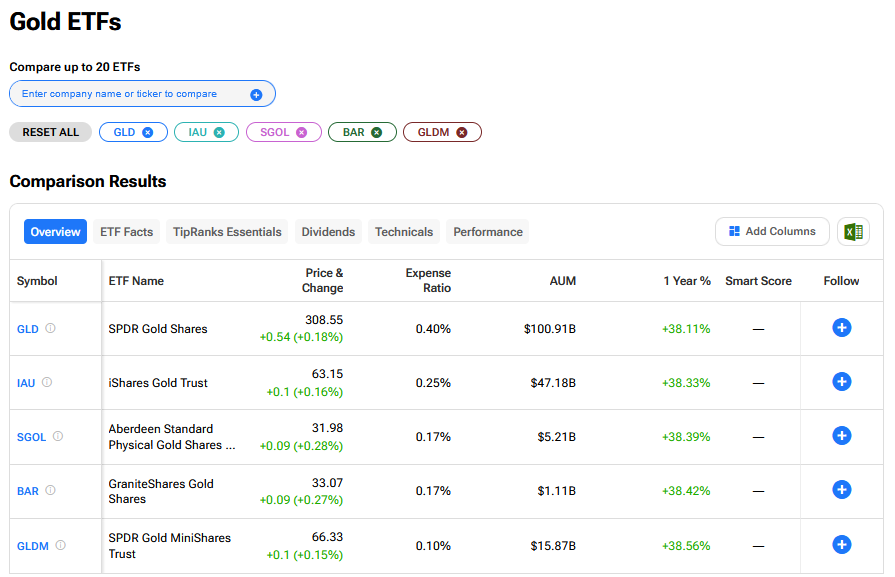Image resolution: width=895 pixels, height=577 pixels.
Task: Remove GLD chip using its x icon
Action: point(148,132)
